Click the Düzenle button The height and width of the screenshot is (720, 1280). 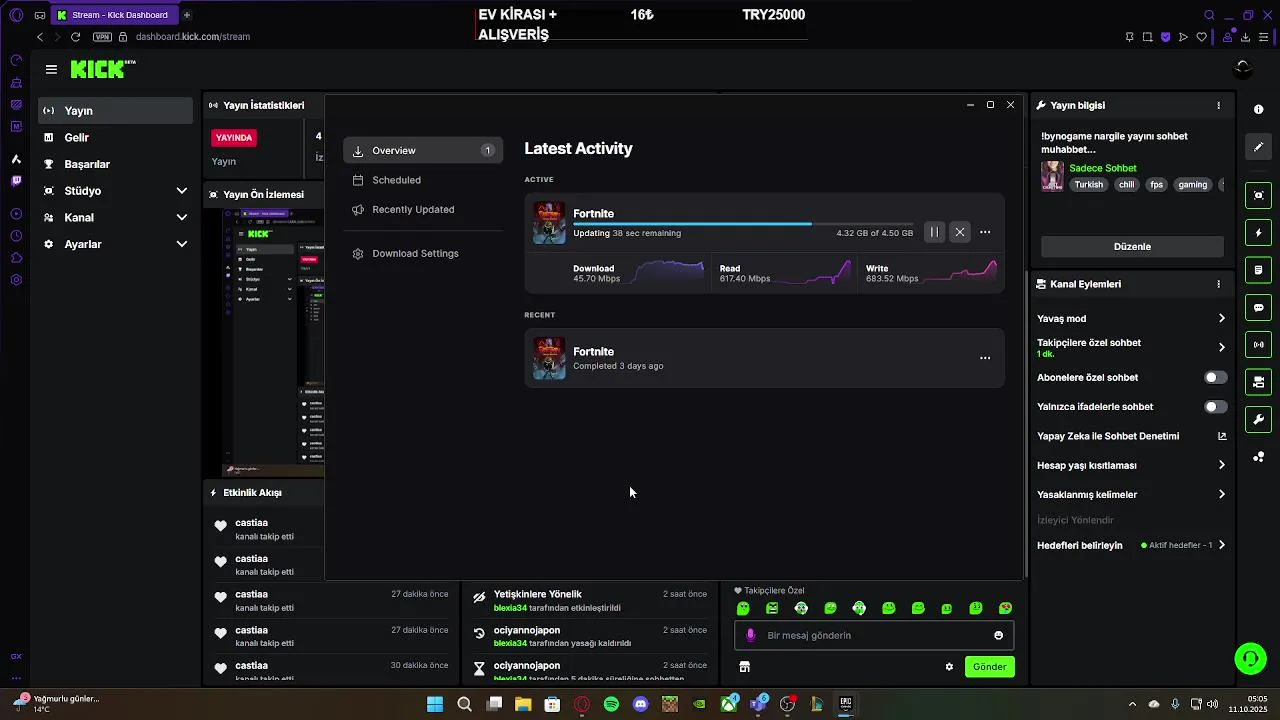point(1132,246)
